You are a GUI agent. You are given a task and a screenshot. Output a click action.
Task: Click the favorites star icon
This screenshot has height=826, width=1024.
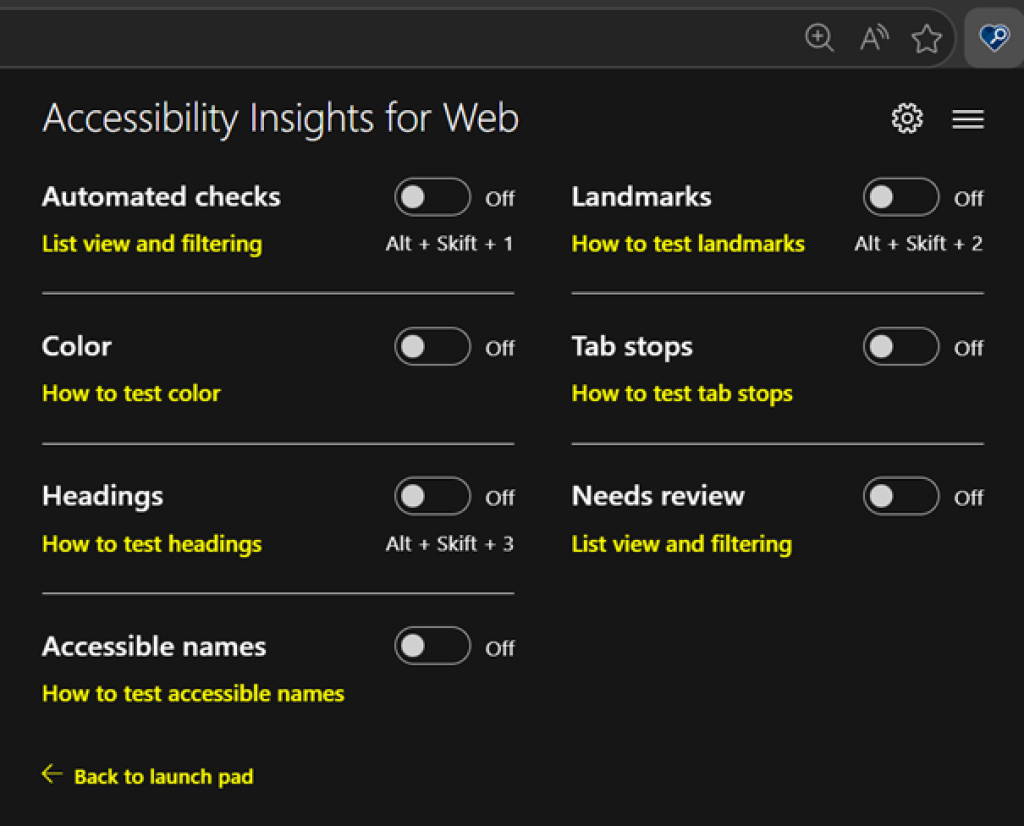[x=926, y=38]
